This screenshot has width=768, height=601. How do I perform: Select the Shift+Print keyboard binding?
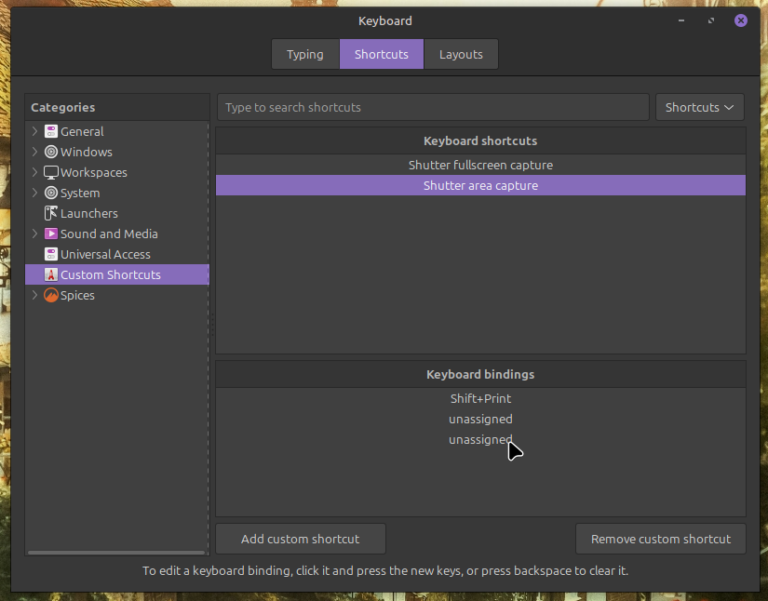(x=480, y=398)
